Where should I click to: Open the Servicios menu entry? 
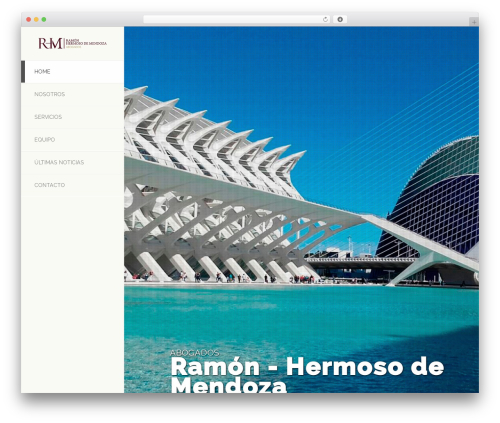[x=72, y=117]
